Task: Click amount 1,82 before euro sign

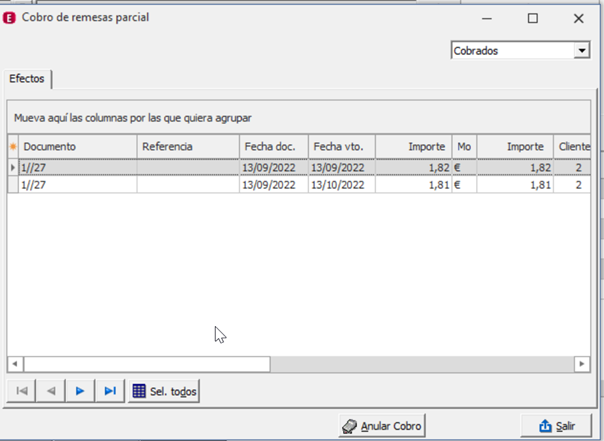Action: tap(439, 168)
